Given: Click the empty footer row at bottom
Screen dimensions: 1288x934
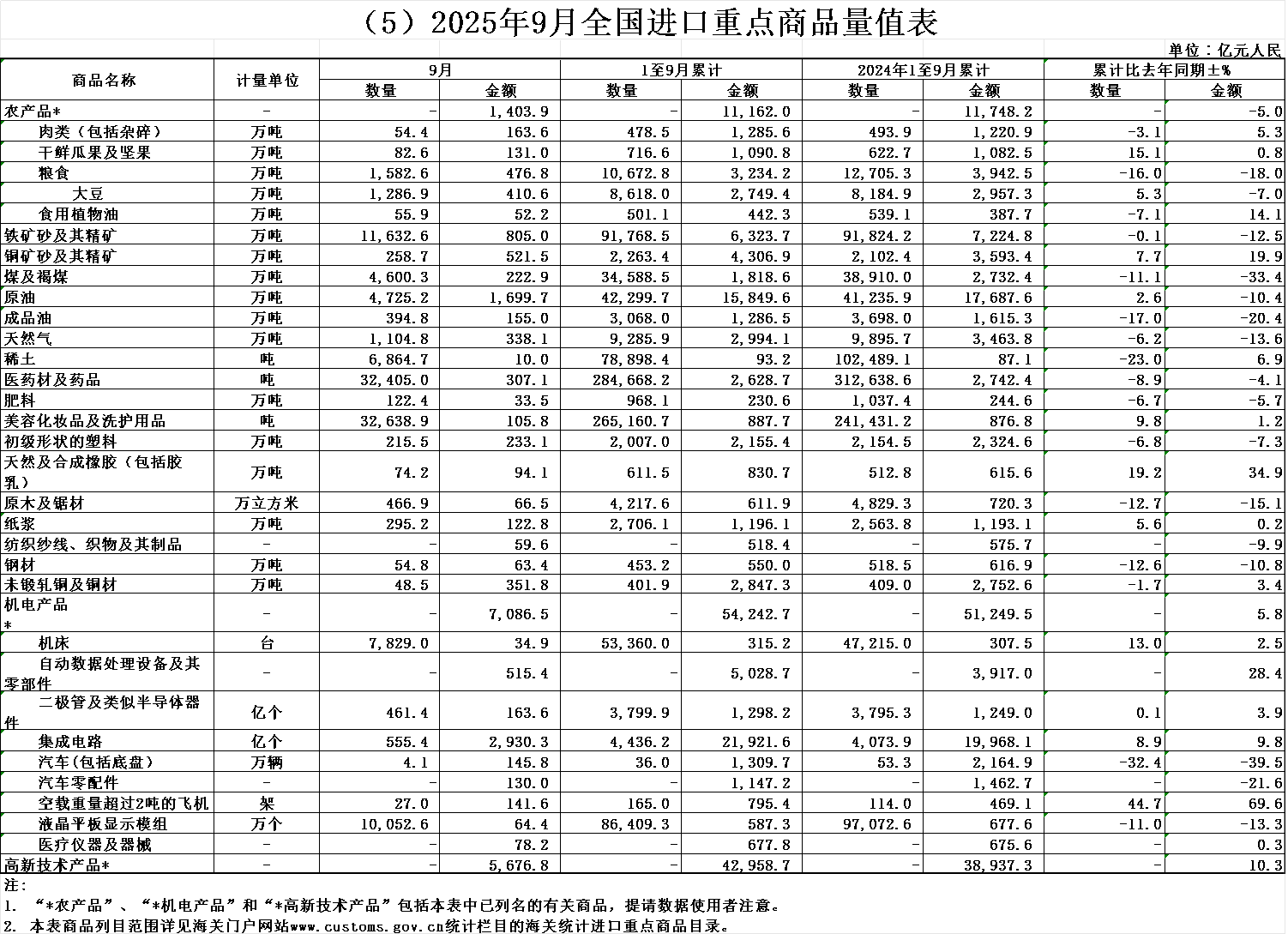Looking at the screenshot, I should (643, 903).
